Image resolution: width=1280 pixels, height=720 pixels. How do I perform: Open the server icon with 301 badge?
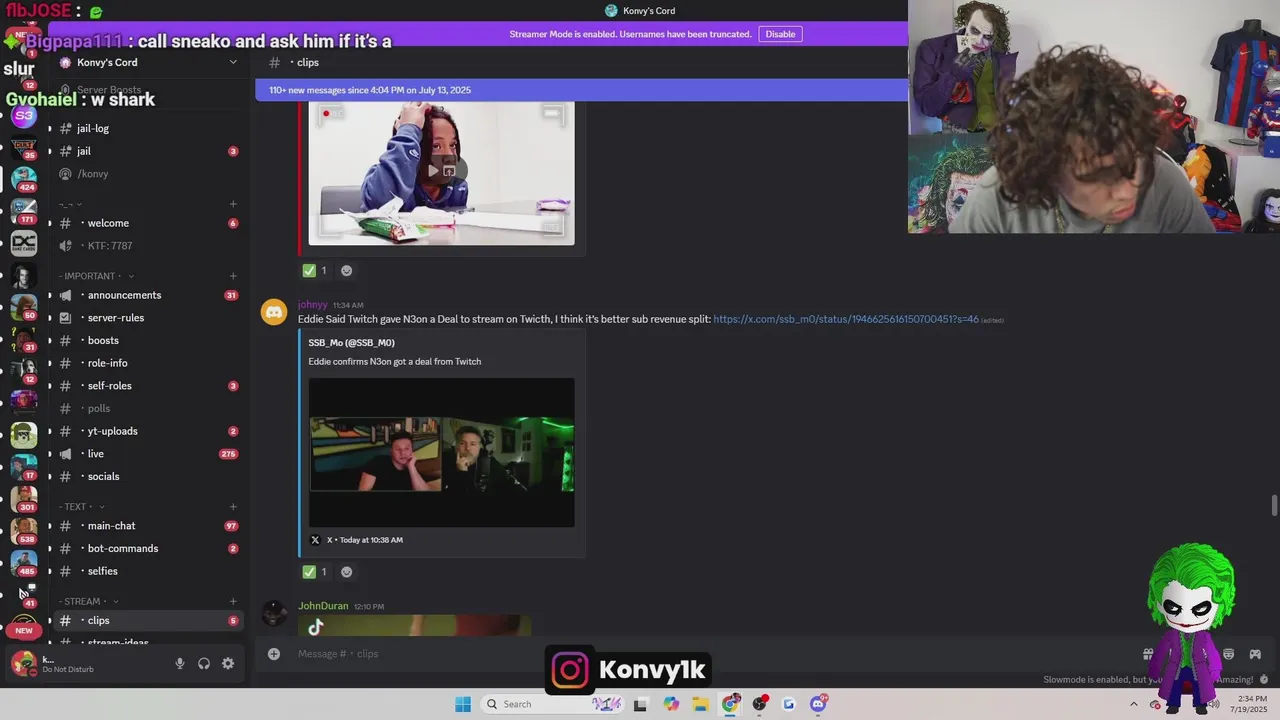click(23, 498)
